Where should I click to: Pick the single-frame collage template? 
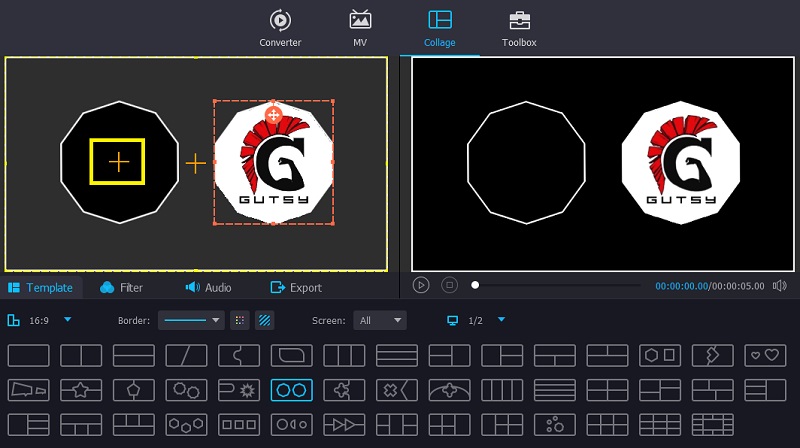(28, 355)
